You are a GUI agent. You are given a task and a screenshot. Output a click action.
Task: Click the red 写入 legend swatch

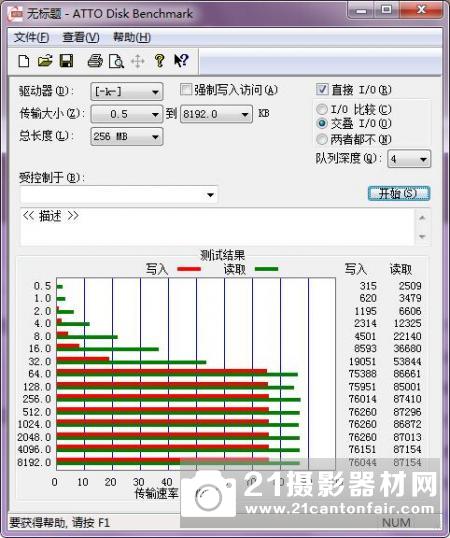coord(189,269)
